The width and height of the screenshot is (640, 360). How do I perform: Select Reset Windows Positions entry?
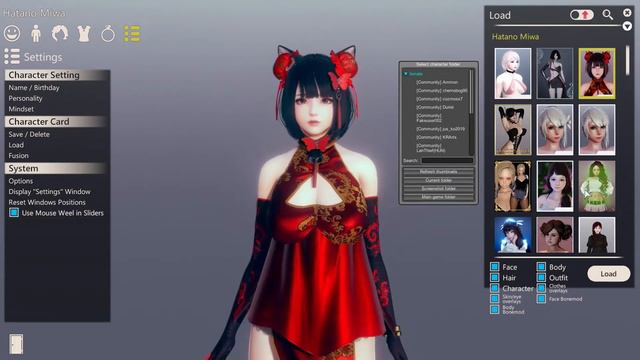(x=47, y=202)
